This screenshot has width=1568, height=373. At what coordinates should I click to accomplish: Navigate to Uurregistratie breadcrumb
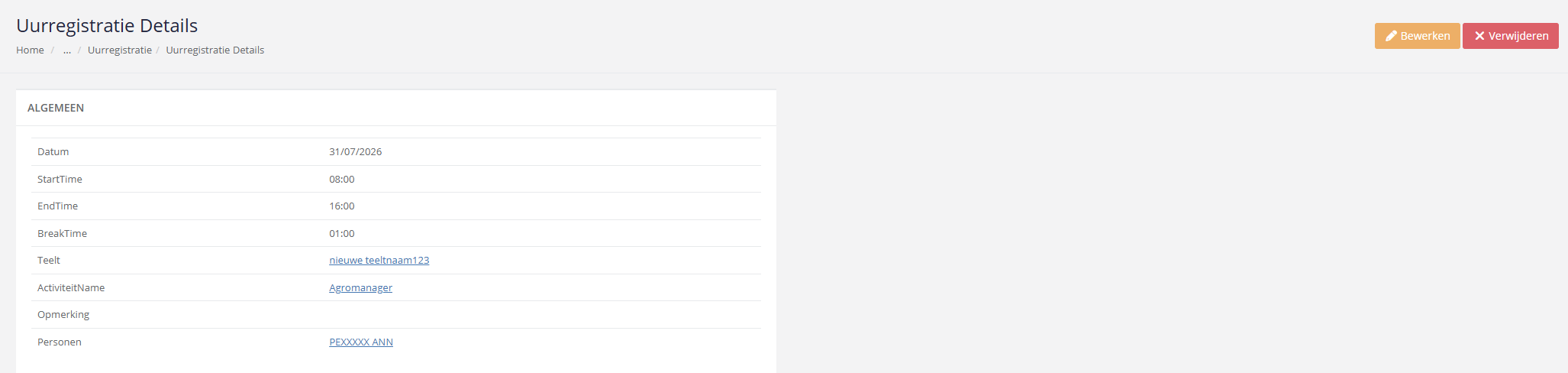click(x=120, y=50)
